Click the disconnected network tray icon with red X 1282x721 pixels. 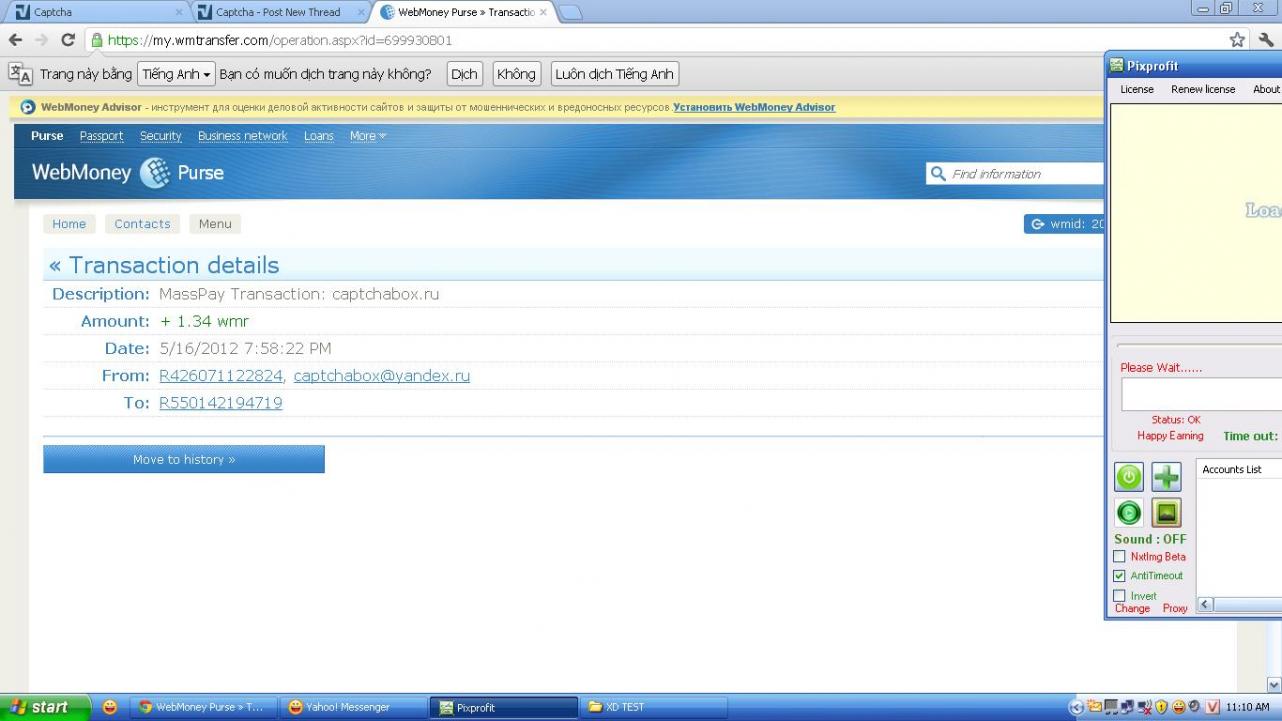(1144, 707)
